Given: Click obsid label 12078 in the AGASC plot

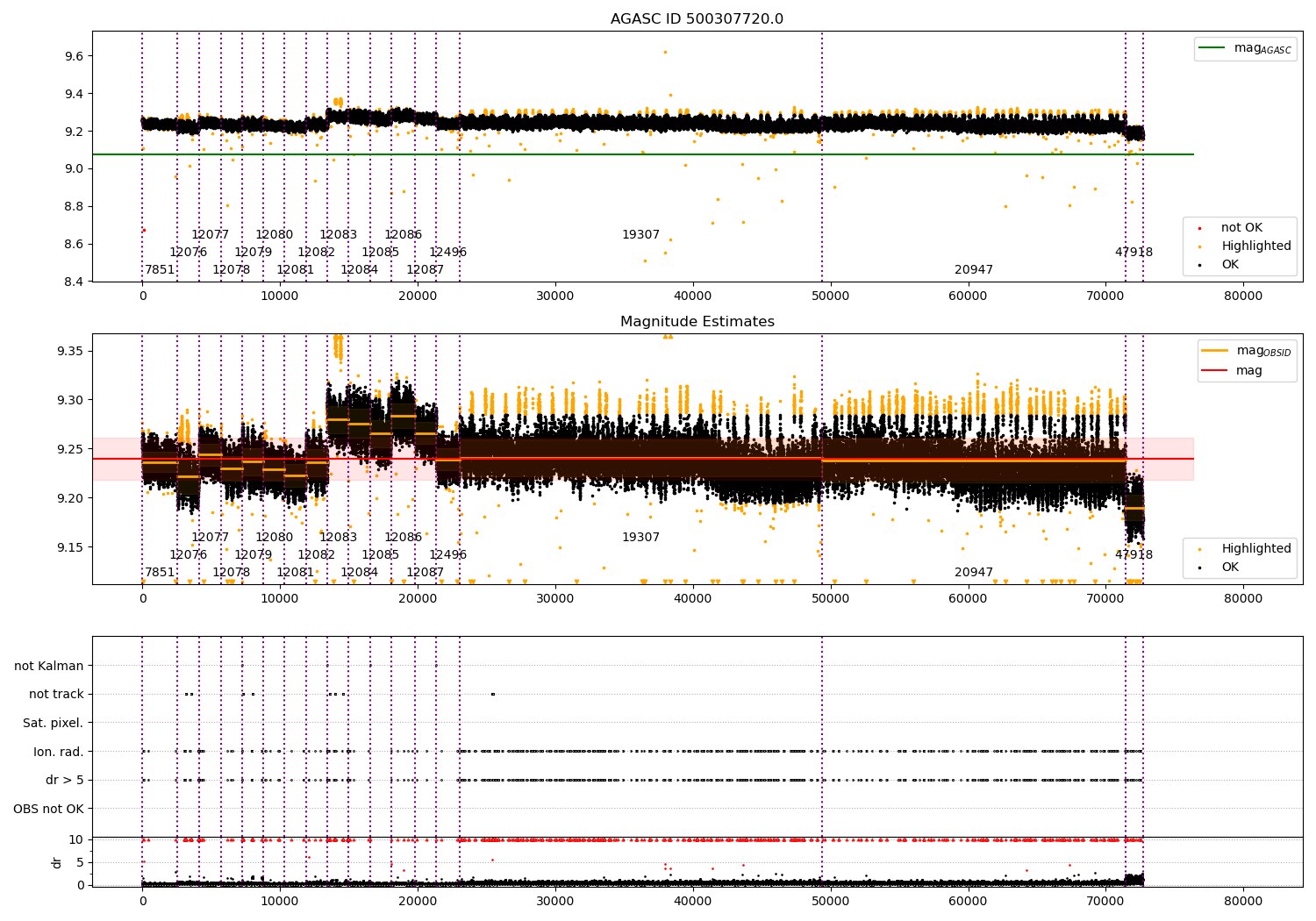Looking at the screenshot, I should 232,270.
